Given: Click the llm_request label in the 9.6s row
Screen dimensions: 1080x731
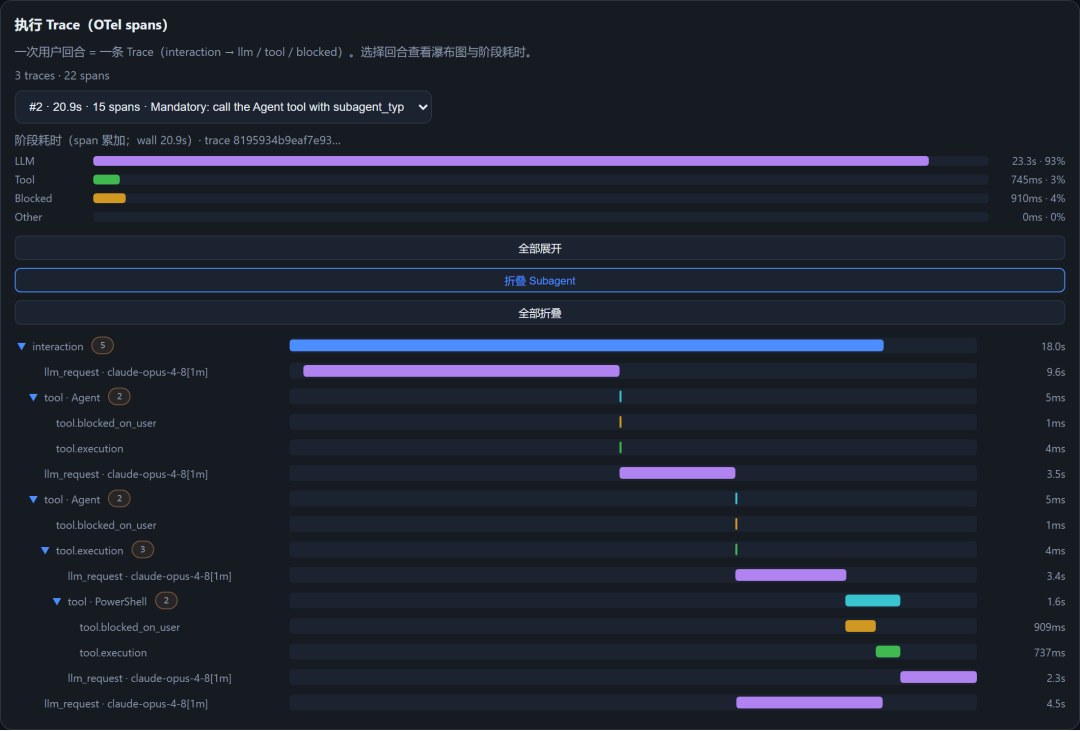Looking at the screenshot, I should pos(126,372).
